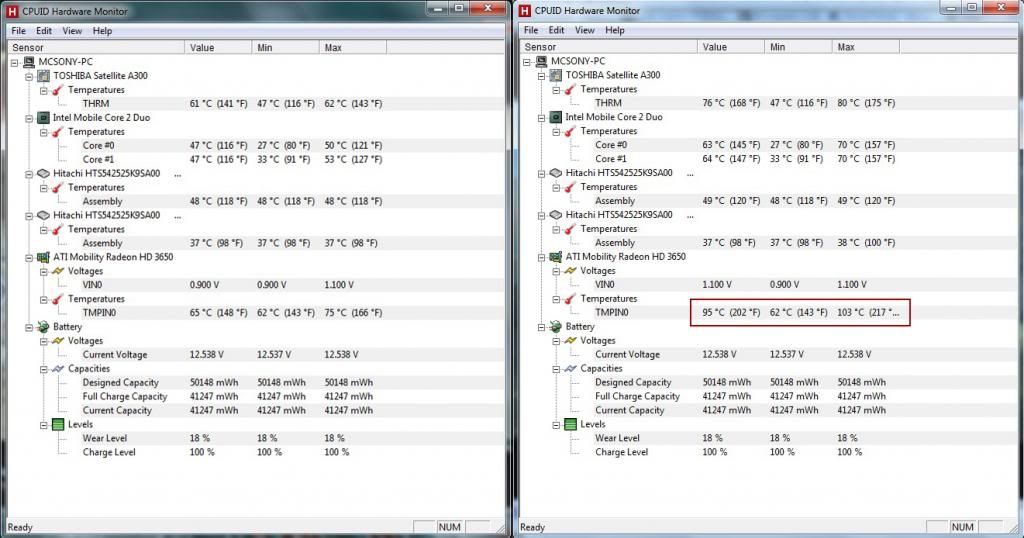
Task: Click first Hitachi hard drive icon in right window
Action: pos(556,173)
